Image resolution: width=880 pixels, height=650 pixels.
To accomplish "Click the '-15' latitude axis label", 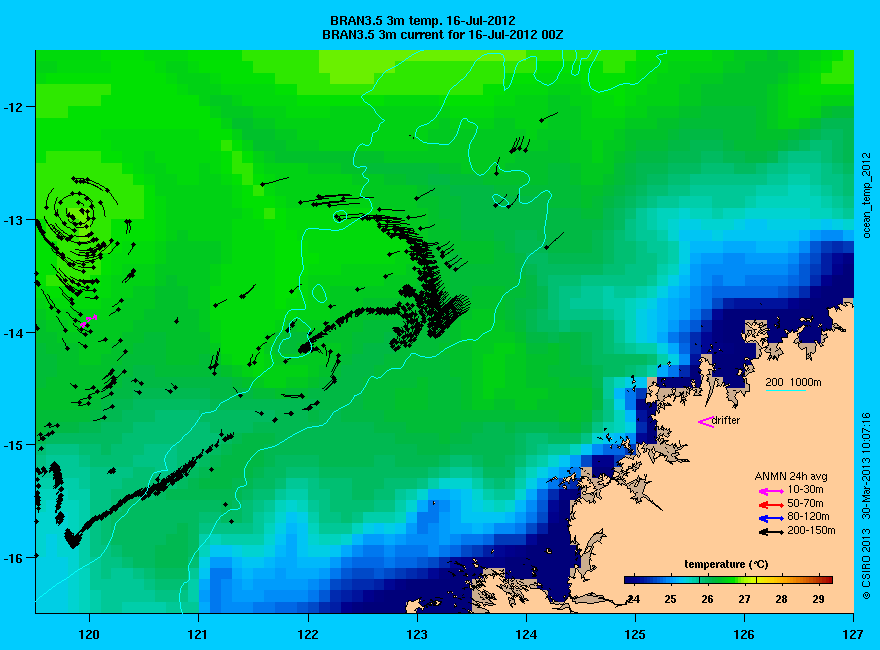I will click(11, 446).
